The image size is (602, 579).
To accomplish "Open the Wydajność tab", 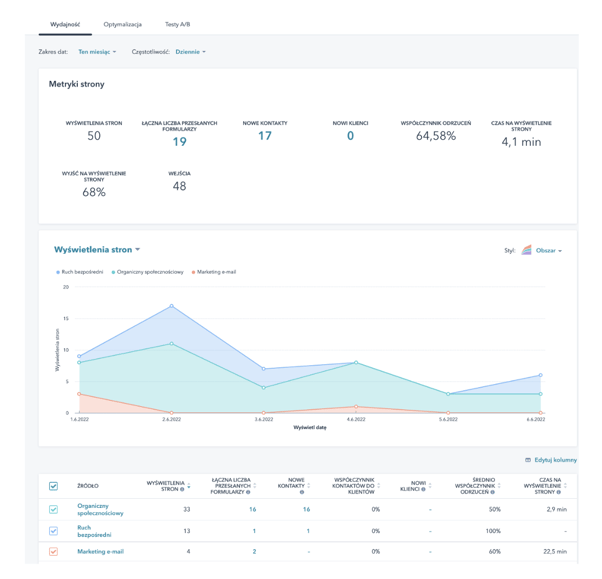I will pyautogui.click(x=65, y=25).
